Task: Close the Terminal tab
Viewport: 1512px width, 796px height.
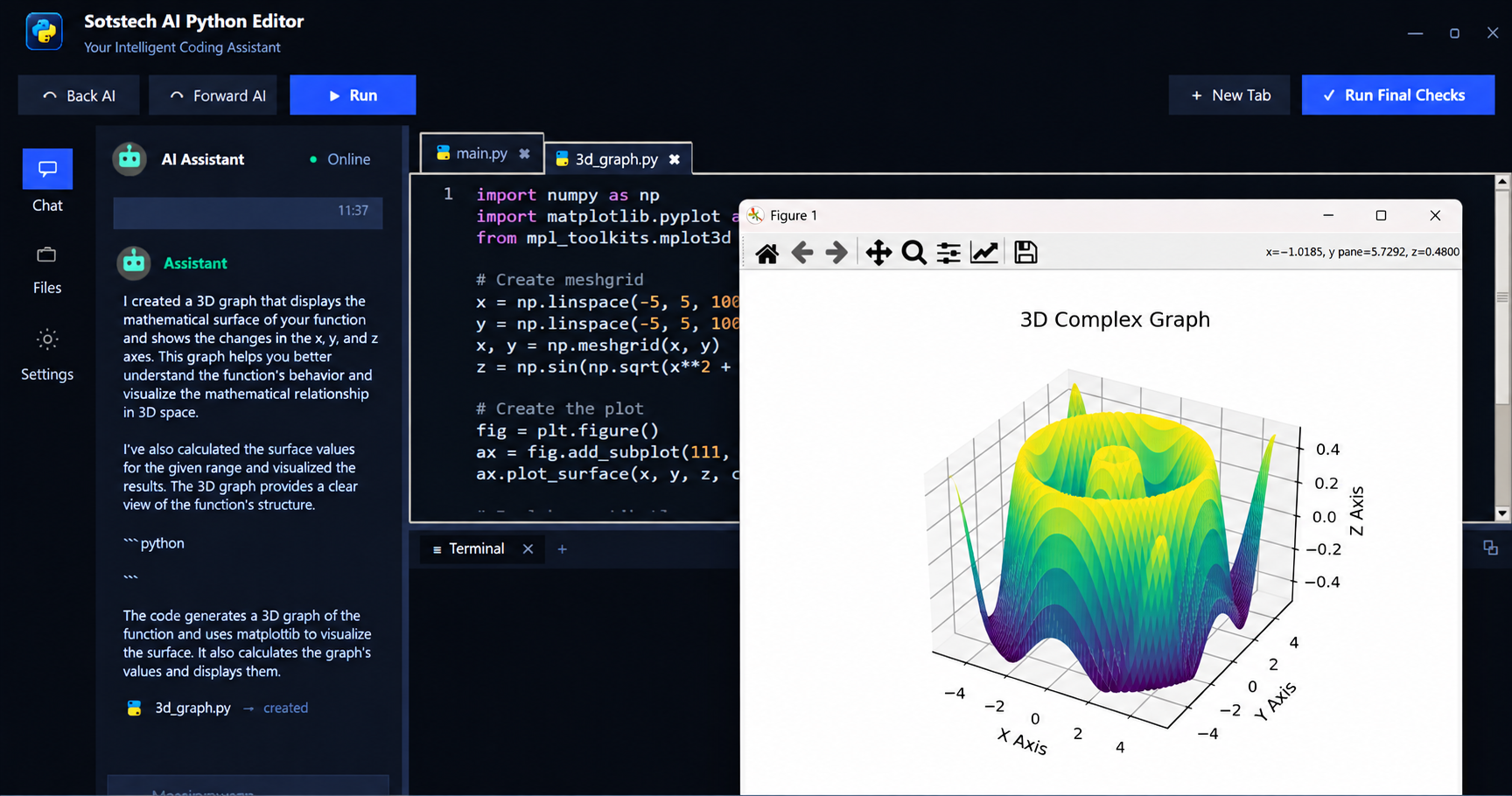Action: pos(528,548)
